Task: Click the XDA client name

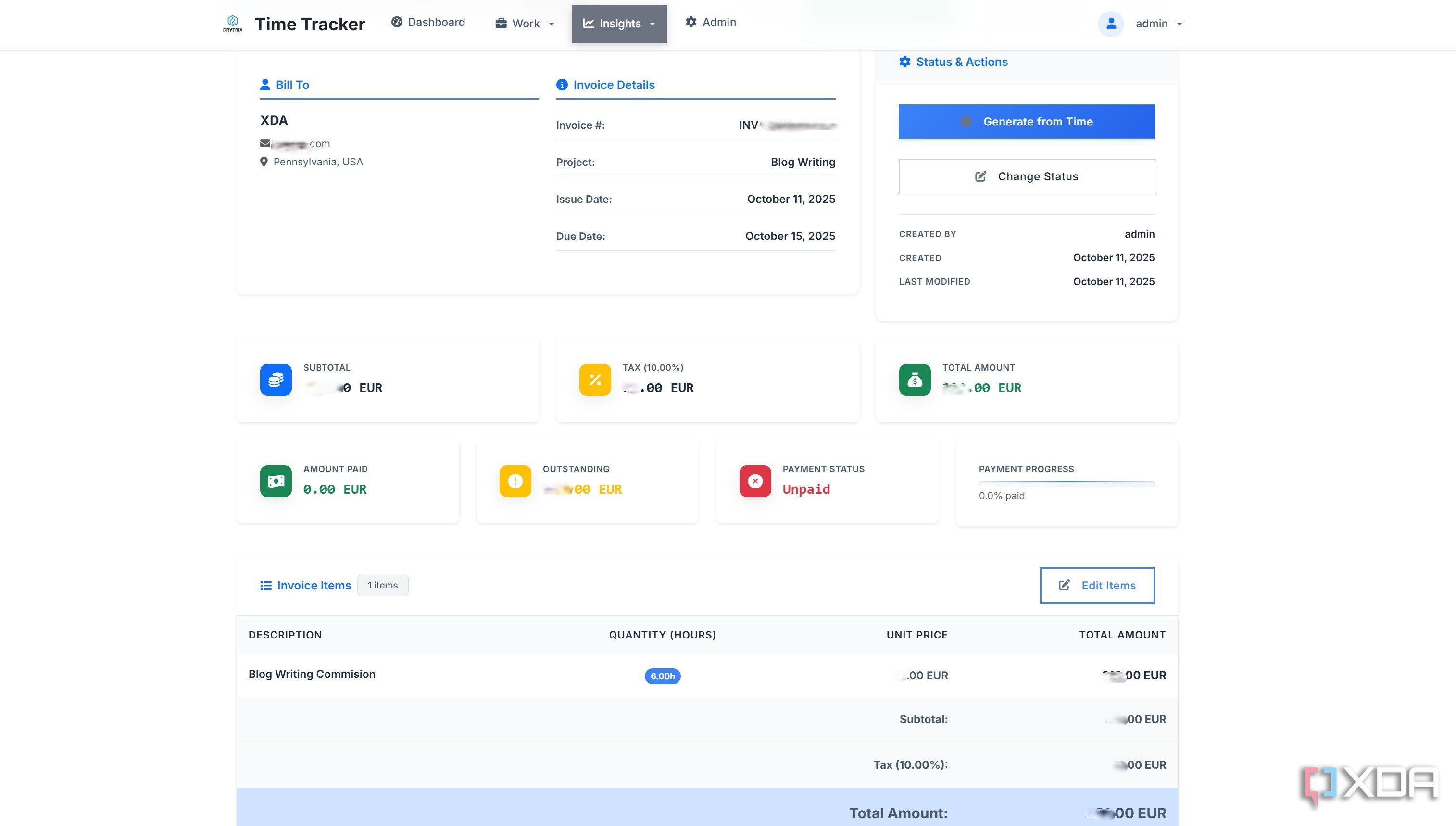Action: pyautogui.click(x=274, y=120)
